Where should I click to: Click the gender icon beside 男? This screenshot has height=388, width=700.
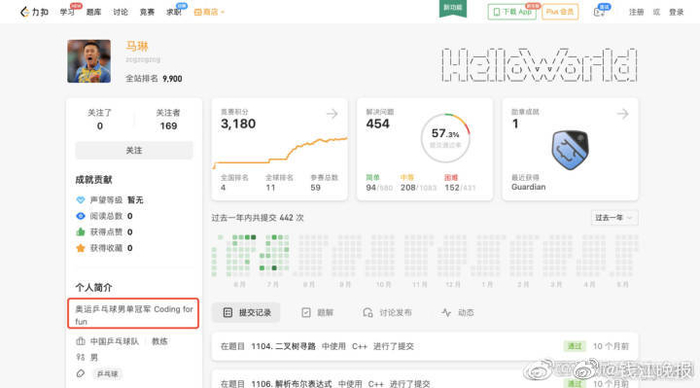80,357
